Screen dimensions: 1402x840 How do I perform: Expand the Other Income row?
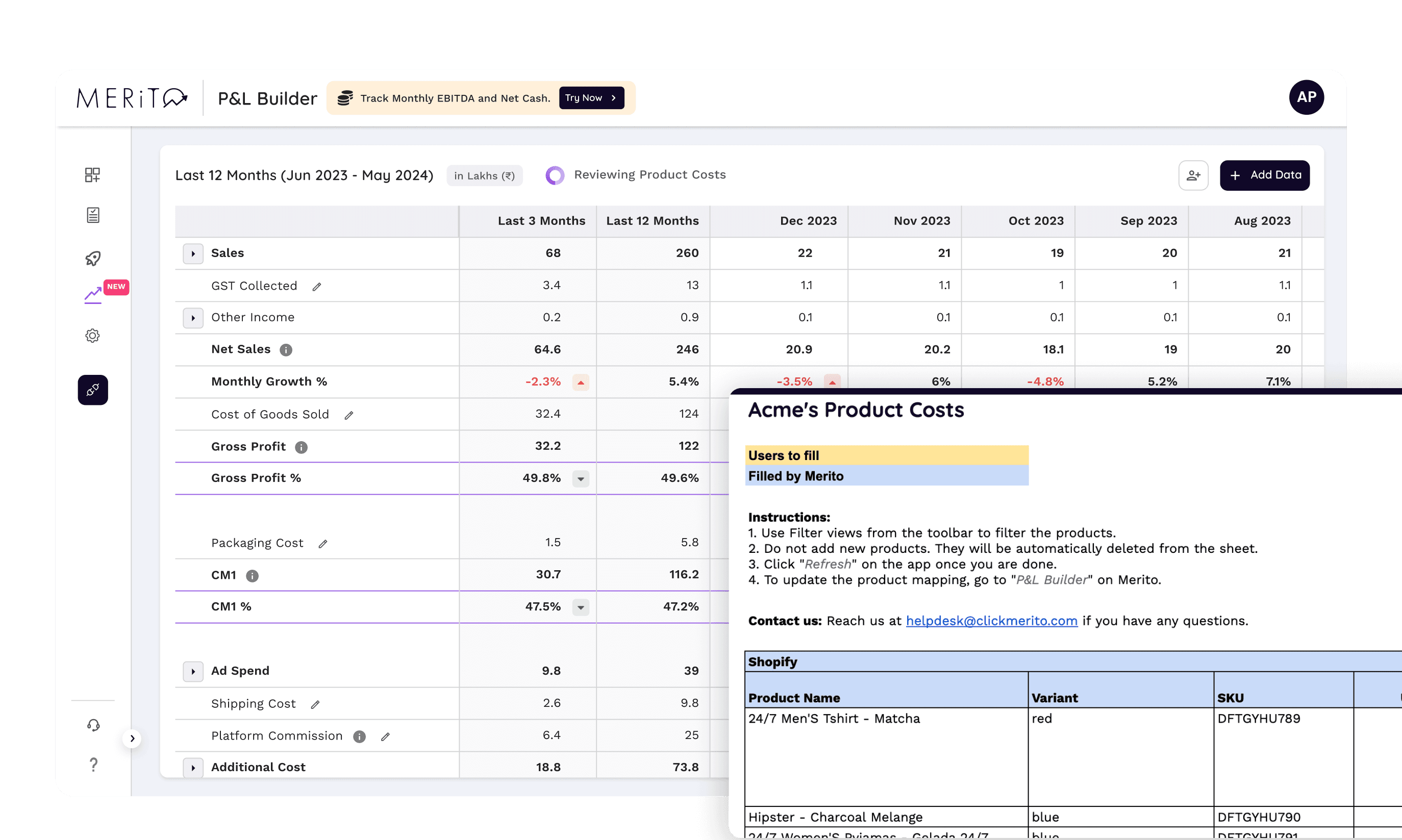pos(193,318)
